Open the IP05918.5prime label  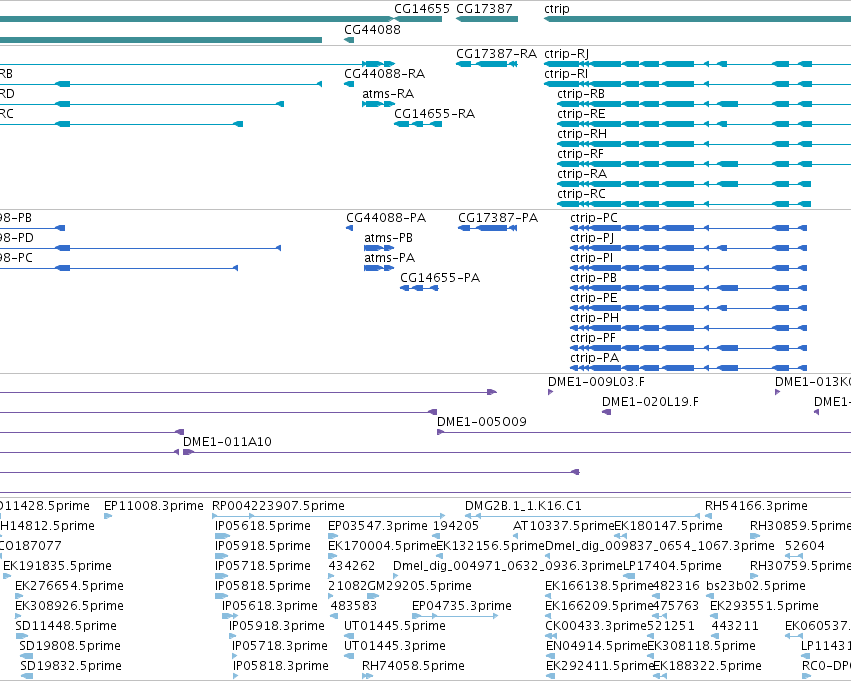pos(263,546)
